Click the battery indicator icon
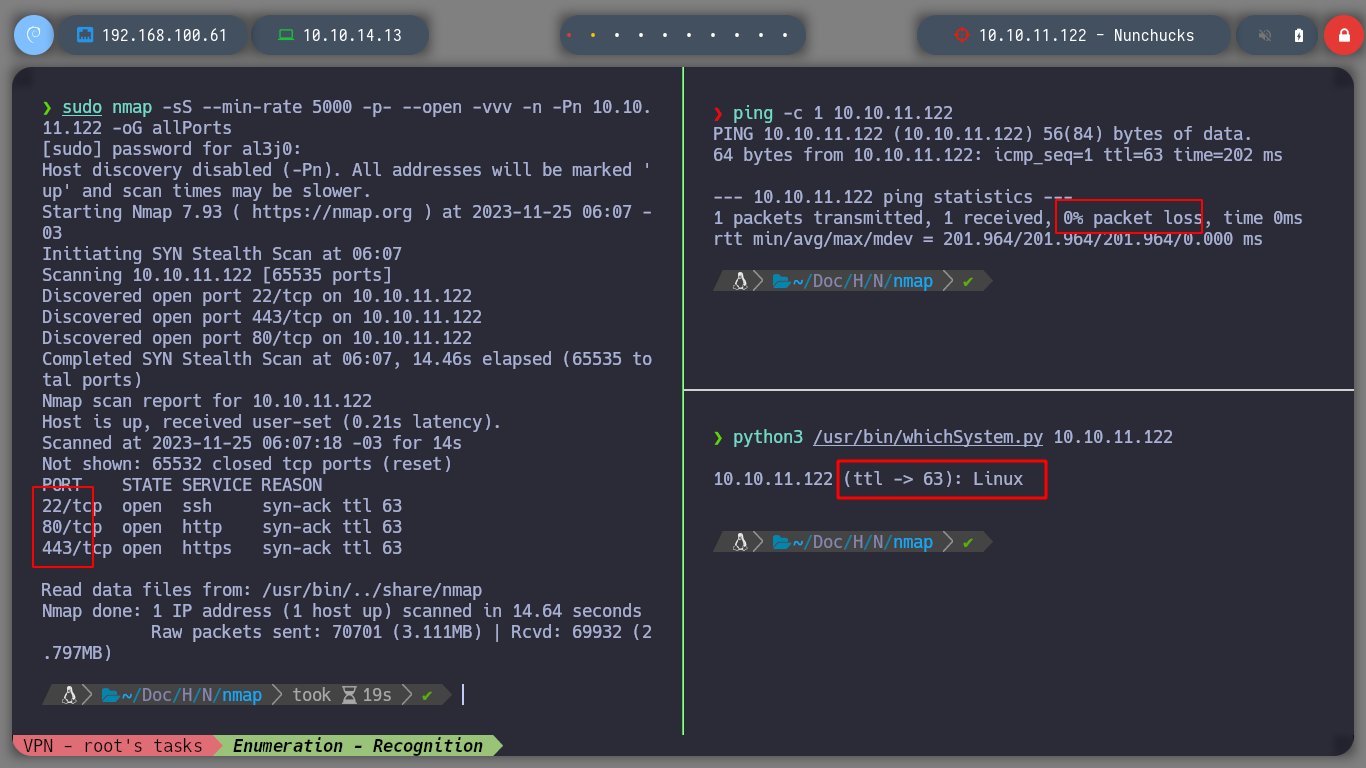Image resolution: width=1366 pixels, height=768 pixels. (x=1299, y=35)
